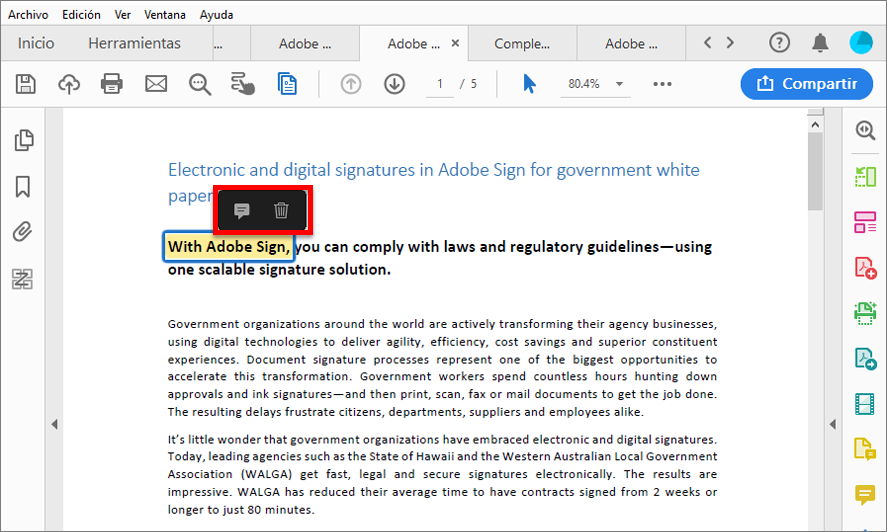Open zoom level dropdown arrow
The image size is (887, 532).
click(619, 84)
